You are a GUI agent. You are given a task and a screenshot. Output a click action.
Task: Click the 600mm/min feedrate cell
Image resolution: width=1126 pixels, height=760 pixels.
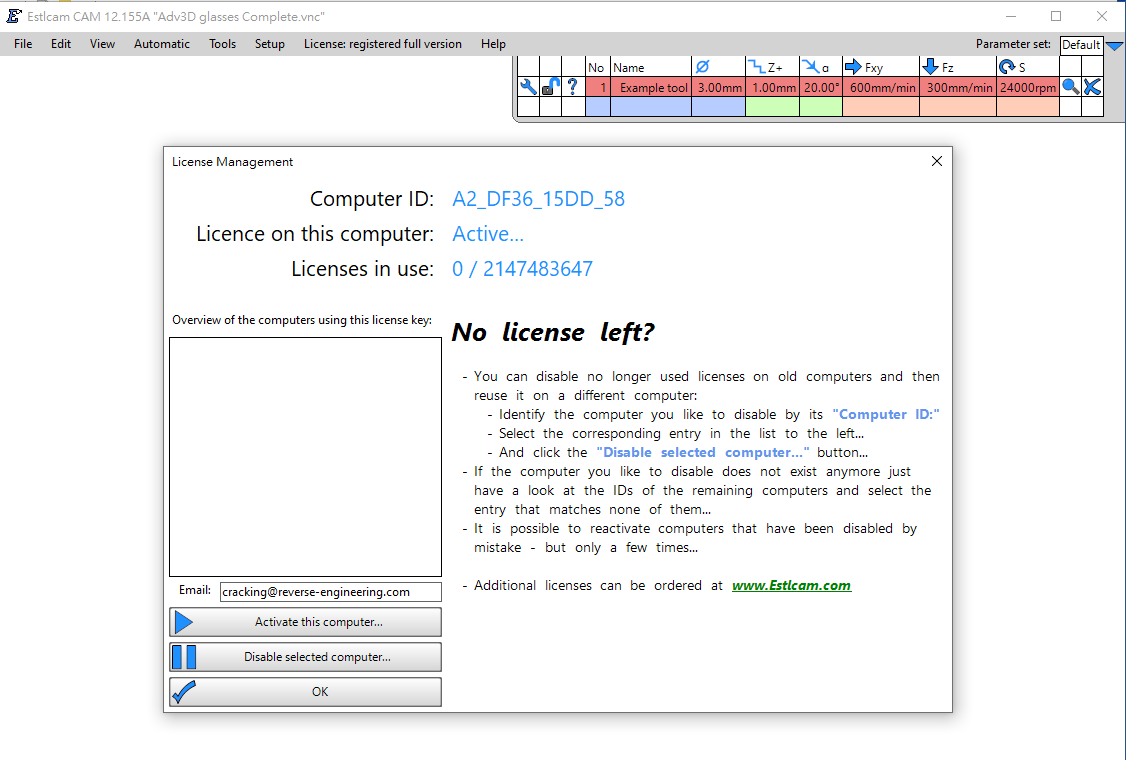coord(880,88)
